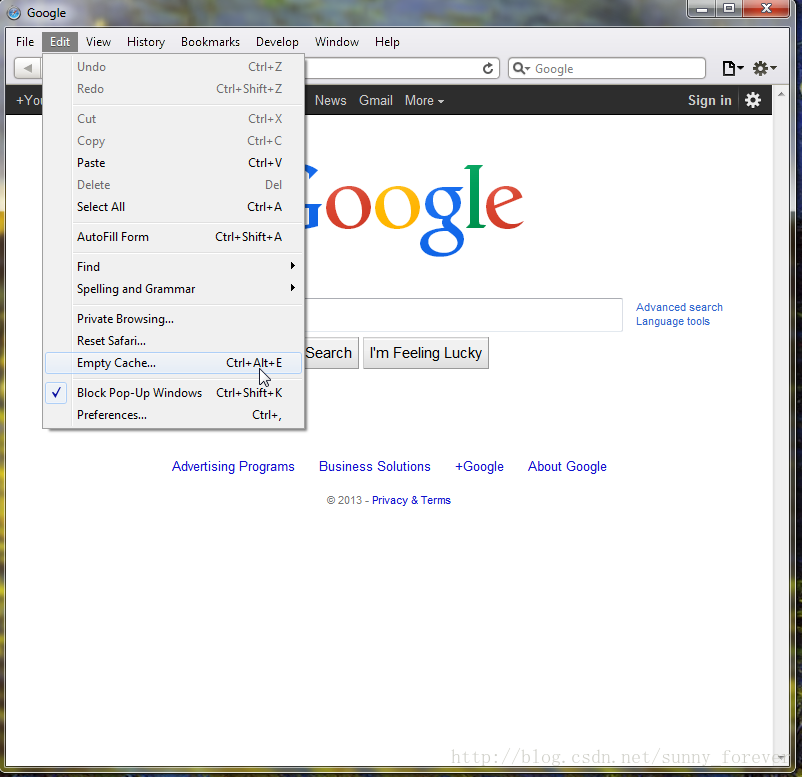Close the open Edit menu
This screenshot has width=802, height=777.
(x=60, y=42)
